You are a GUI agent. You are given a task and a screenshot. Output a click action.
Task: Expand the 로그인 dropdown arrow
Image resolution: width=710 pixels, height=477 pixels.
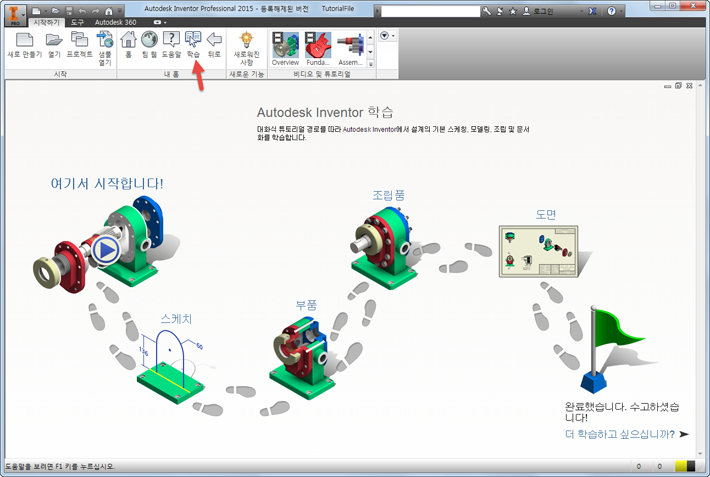[x=581, y=11]
